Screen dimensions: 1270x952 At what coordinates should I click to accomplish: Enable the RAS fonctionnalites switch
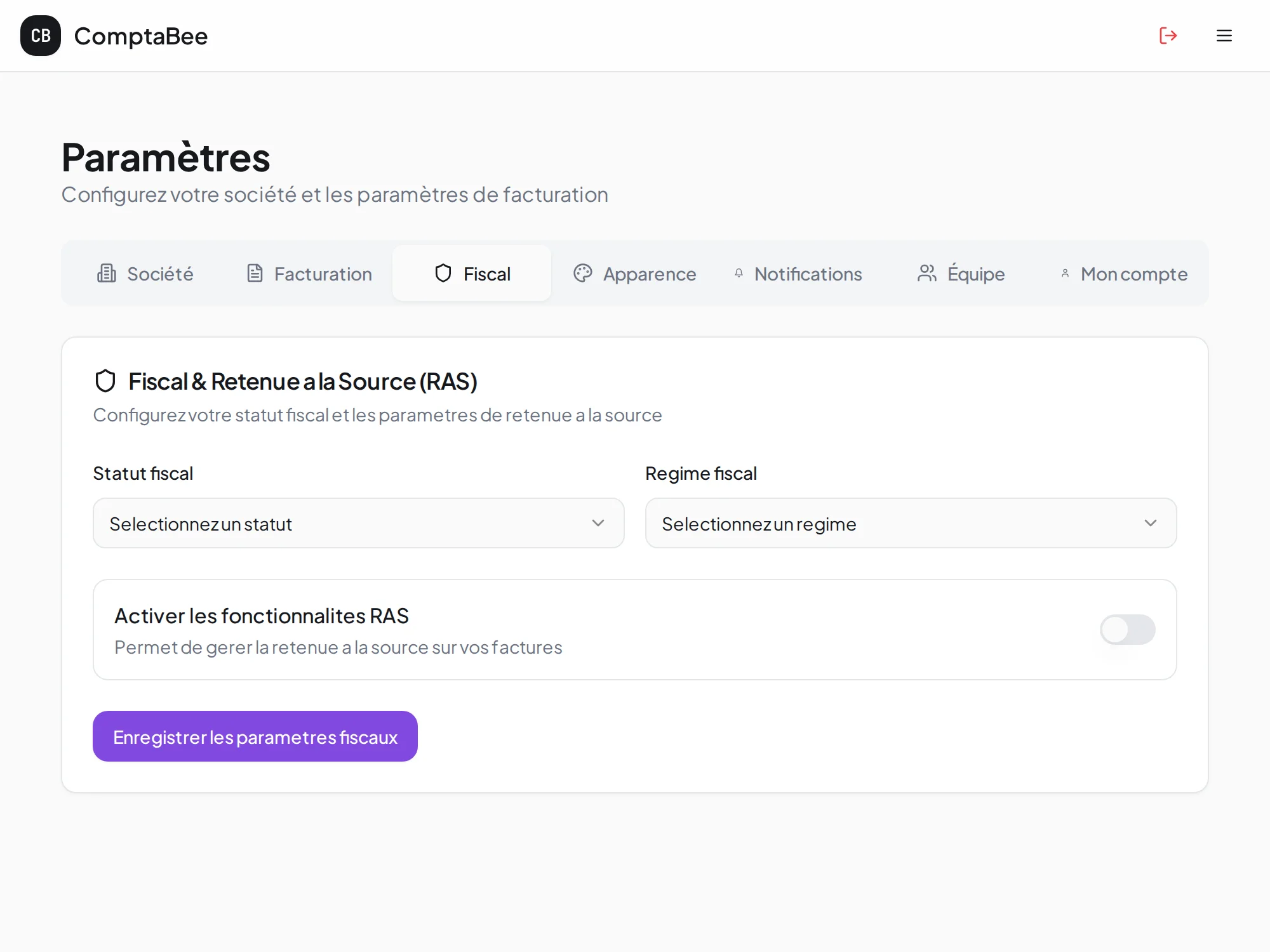pos(1127,630)
